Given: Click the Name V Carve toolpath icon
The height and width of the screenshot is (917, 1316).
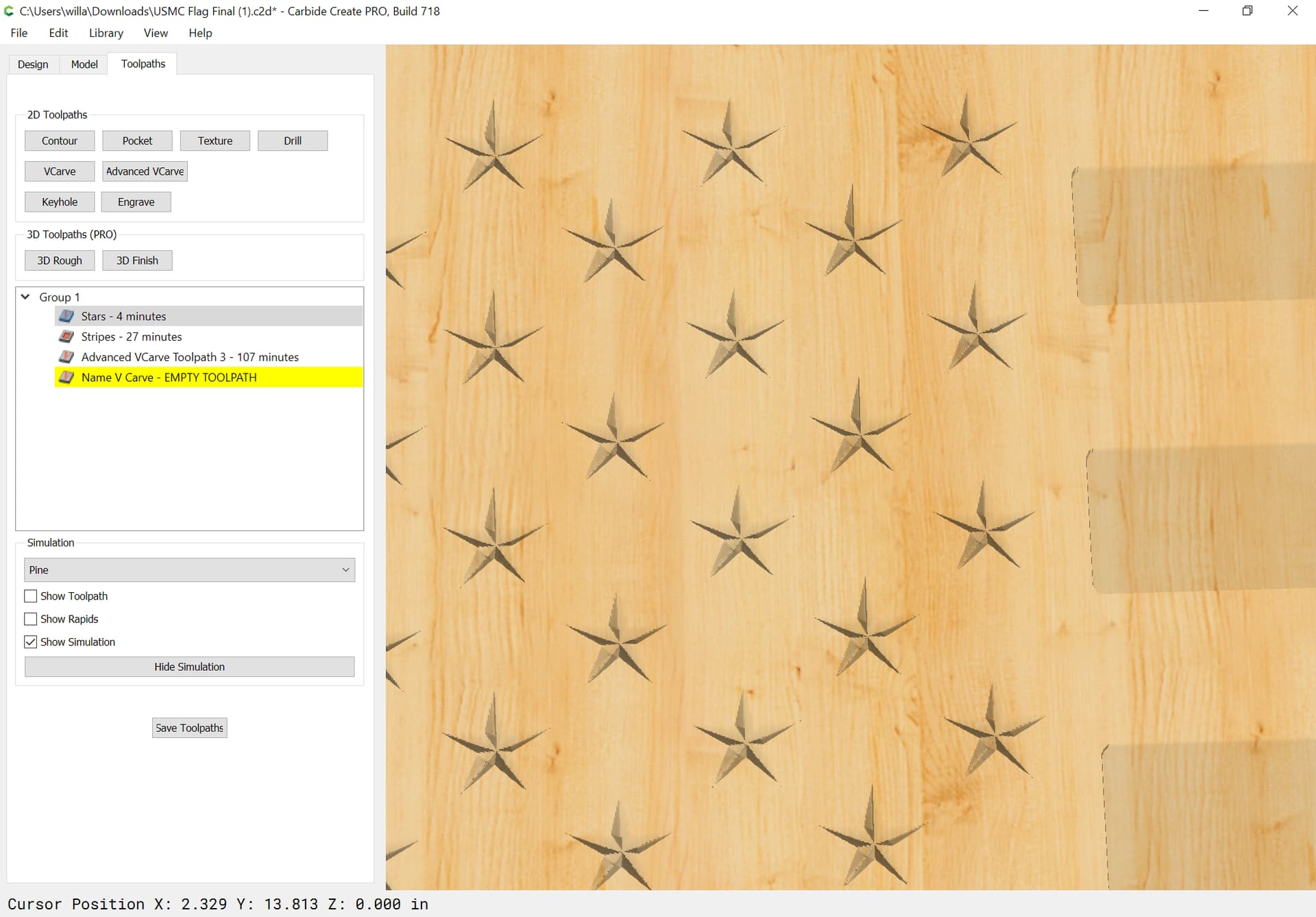Looking at the screenshot, I should click(x=66, y=378).
